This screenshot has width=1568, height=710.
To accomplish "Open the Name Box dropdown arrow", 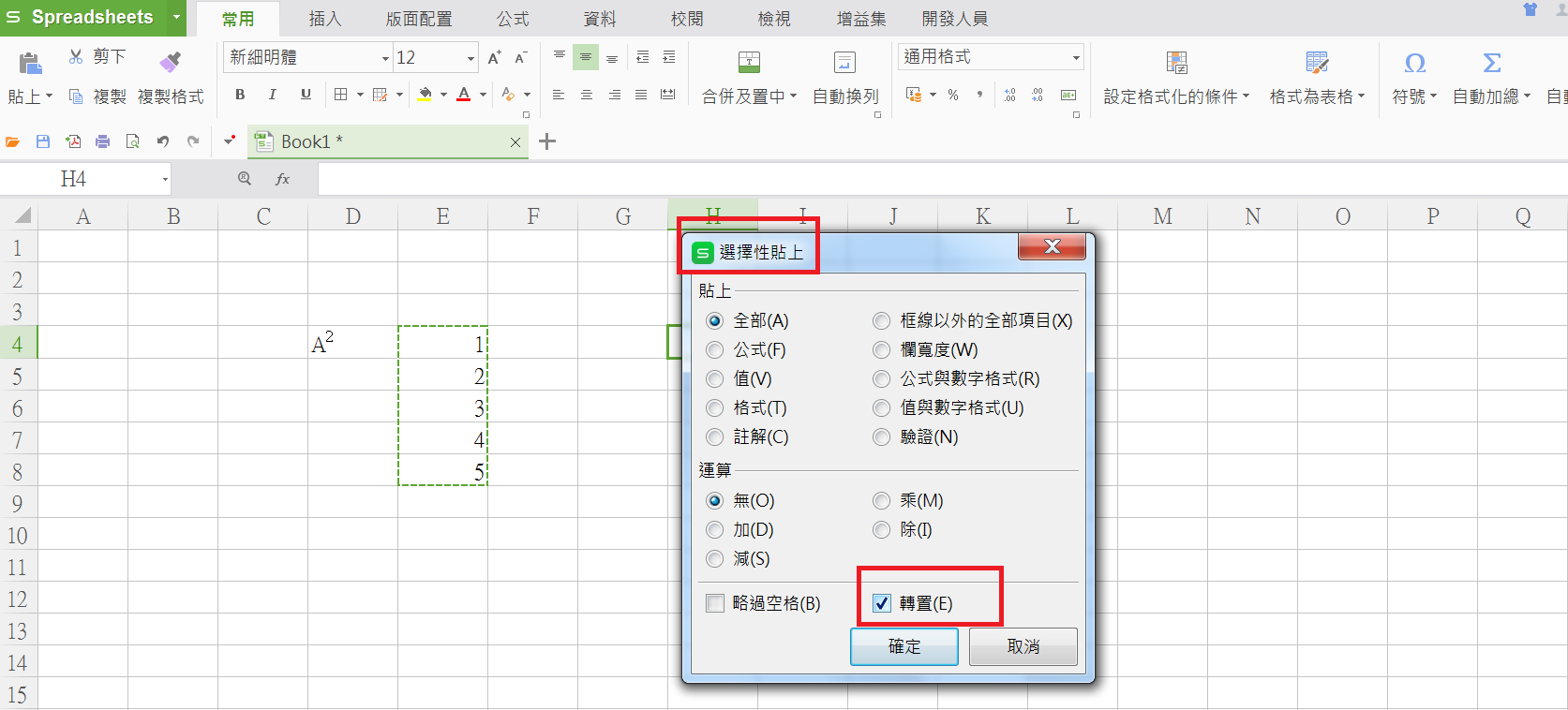I will click(x=165, y=179).
